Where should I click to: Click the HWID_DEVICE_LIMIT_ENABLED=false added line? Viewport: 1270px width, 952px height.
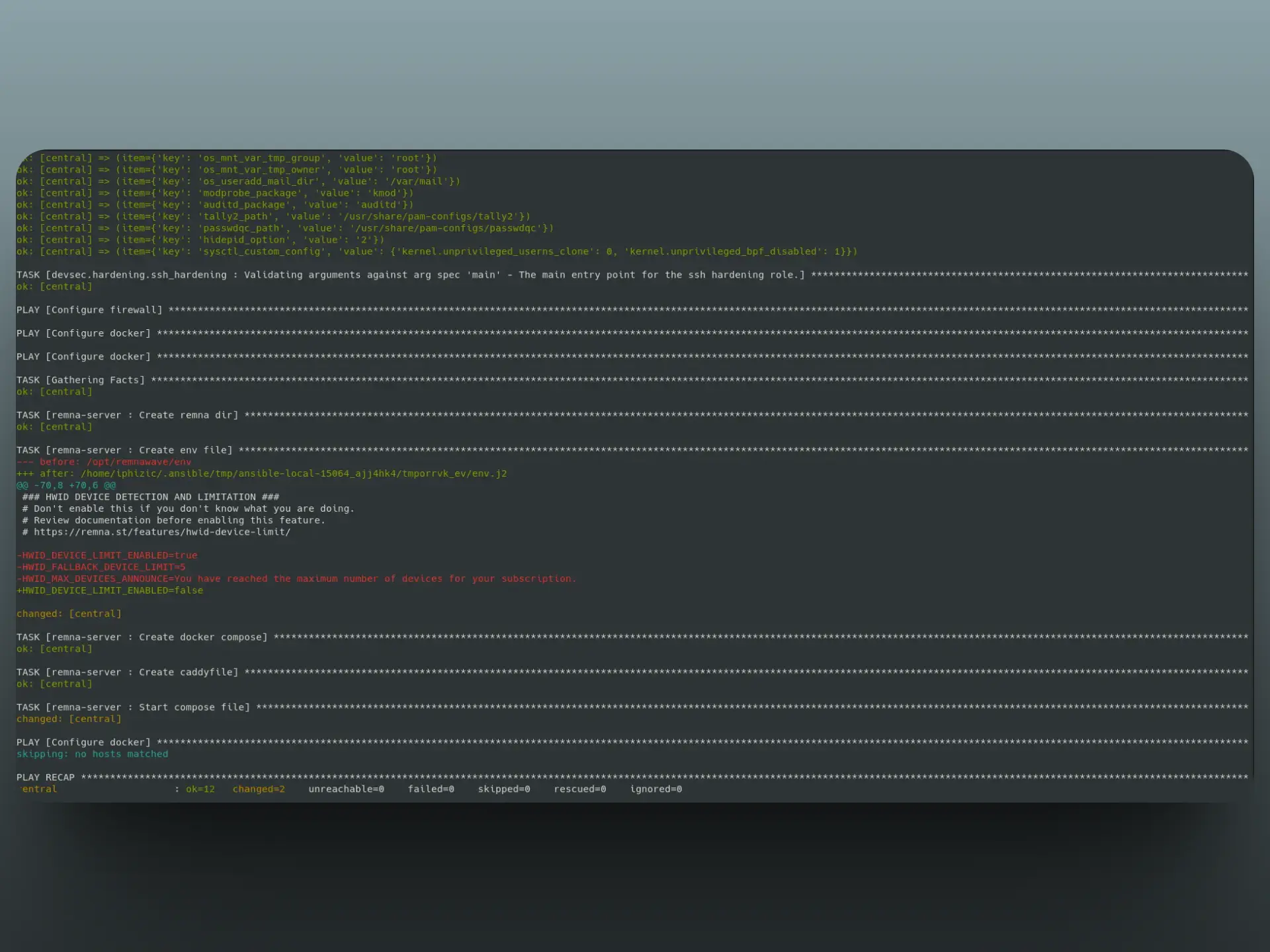pos(110,590)
